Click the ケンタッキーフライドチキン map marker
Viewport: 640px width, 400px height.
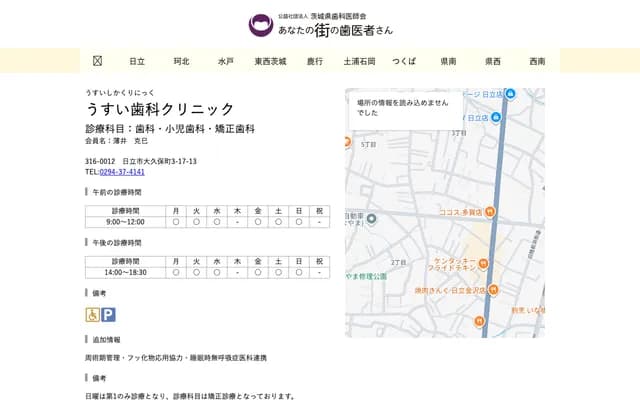tap(483, 263)
